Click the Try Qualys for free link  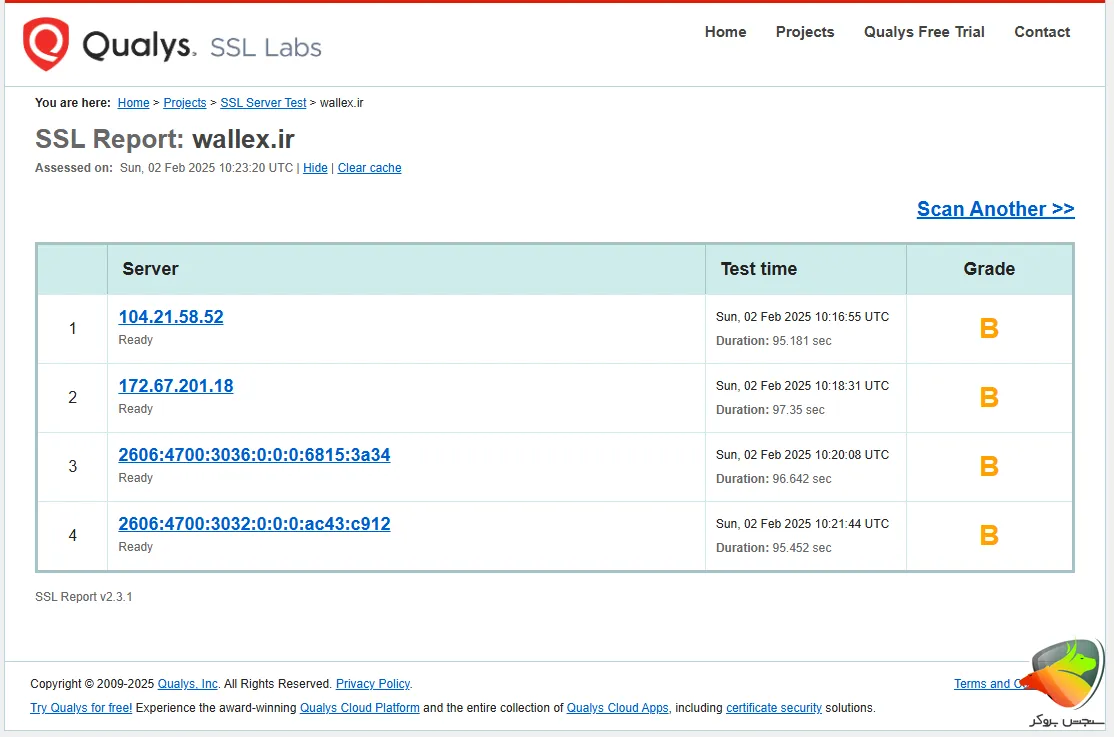coord(80,707)
